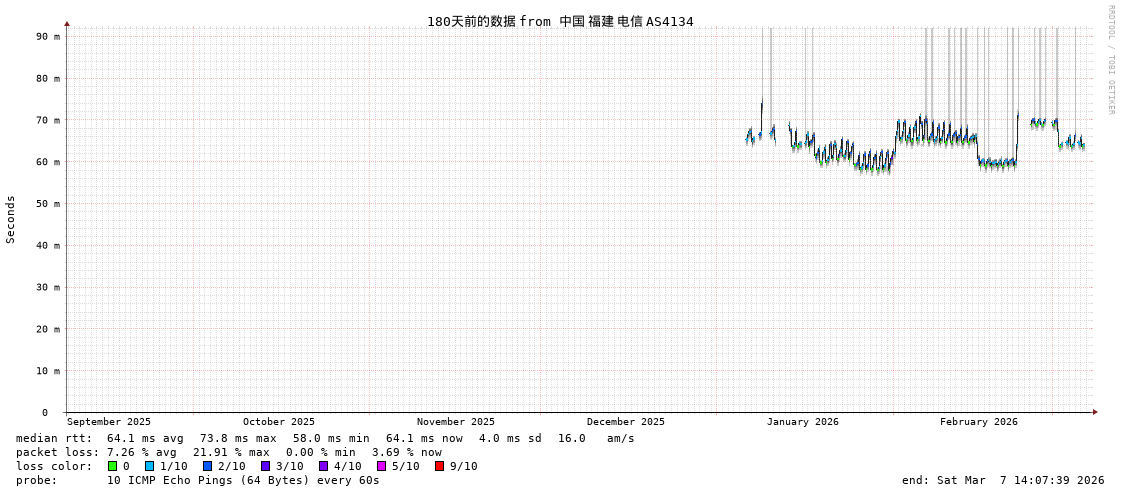Click the red 9/10 loss swatch
The height and width of the screenshot is (494, 1121).
439,466
